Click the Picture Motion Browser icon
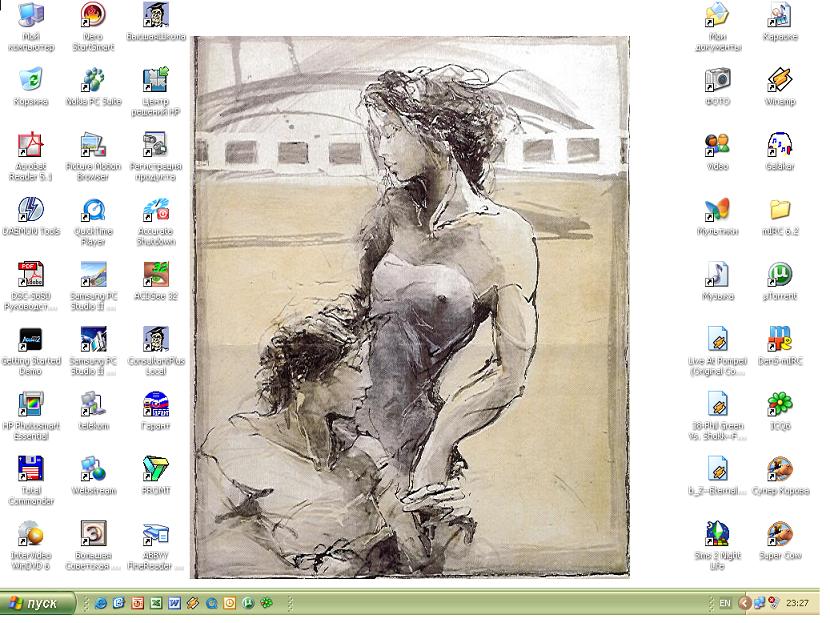Screen dimensions: 830x623 pyautogui.click(x=93, y=146)
